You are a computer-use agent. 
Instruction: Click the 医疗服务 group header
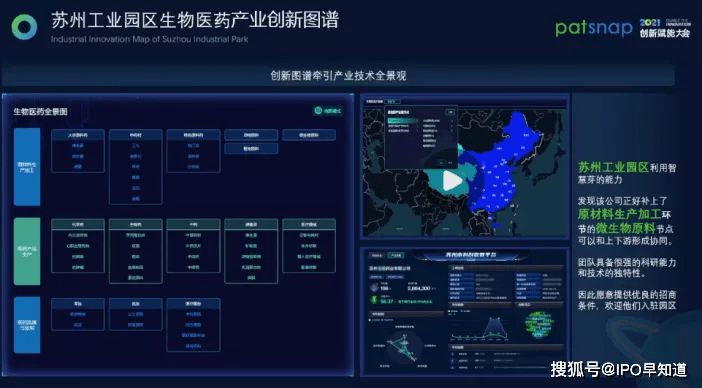pos(193,303)
